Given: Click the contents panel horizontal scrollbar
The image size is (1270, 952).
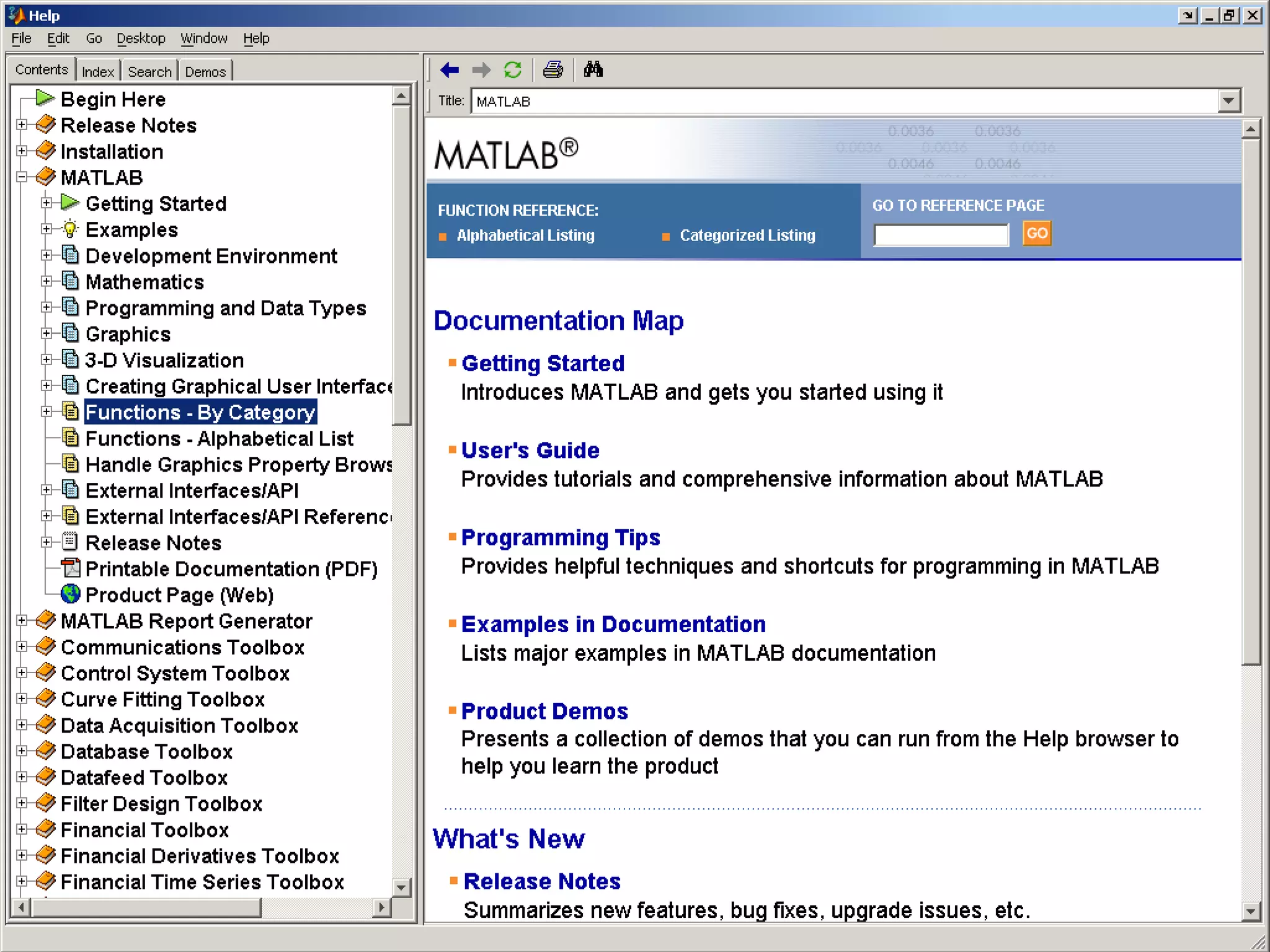Looking at the screenshot, I should (x=146, y=908).
